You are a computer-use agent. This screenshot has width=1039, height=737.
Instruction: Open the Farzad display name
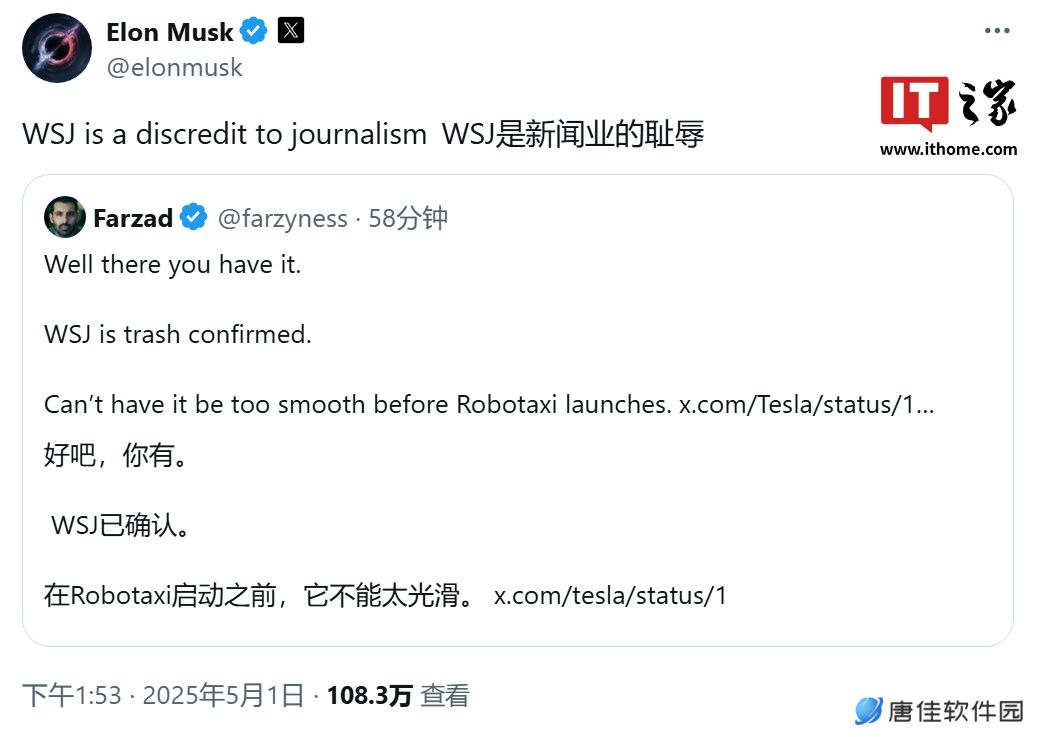click(x=133, y=218)
